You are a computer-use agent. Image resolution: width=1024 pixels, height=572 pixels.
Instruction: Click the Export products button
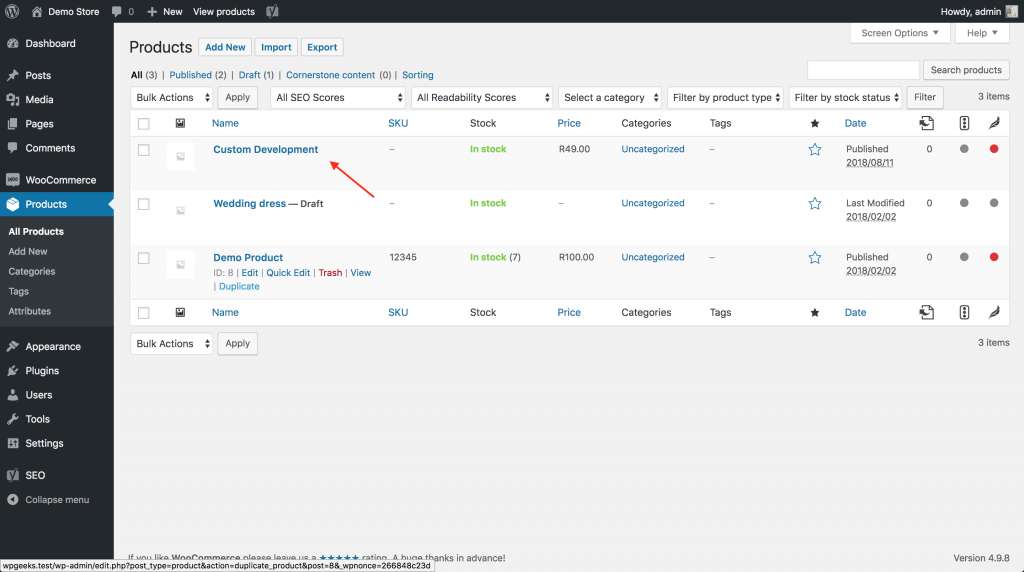[x=322, y=47]
